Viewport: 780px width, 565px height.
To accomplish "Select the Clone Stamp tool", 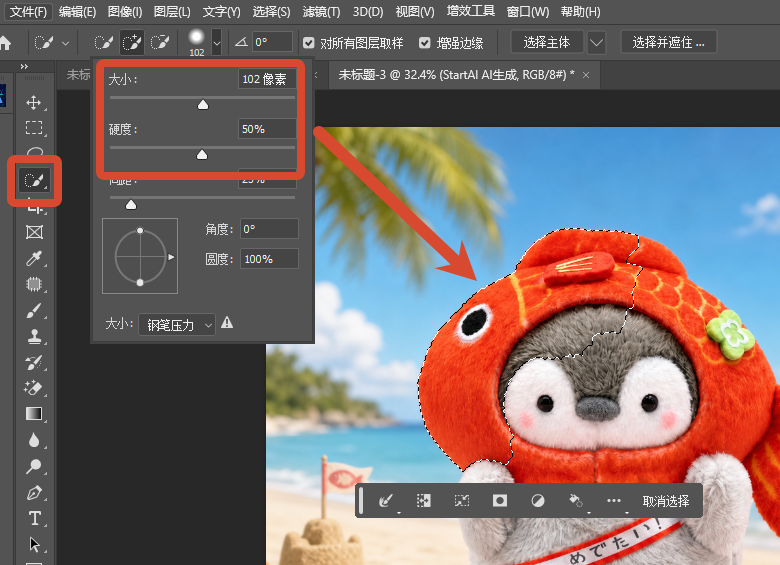I will tap(34, 337).
